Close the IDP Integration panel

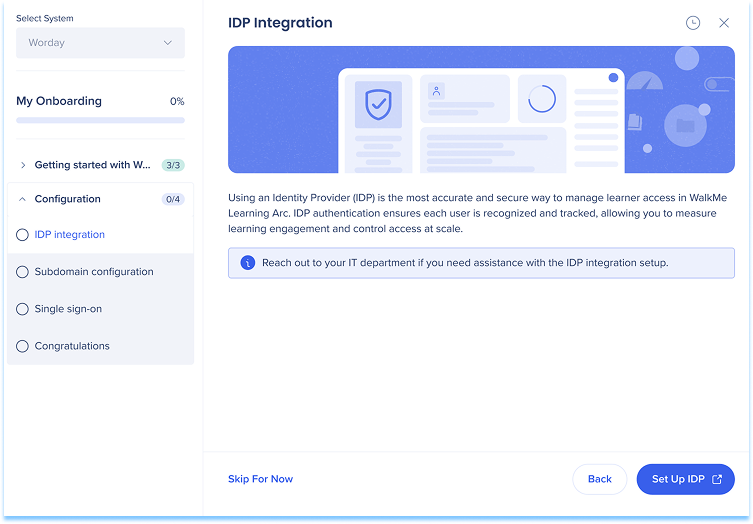724,23
